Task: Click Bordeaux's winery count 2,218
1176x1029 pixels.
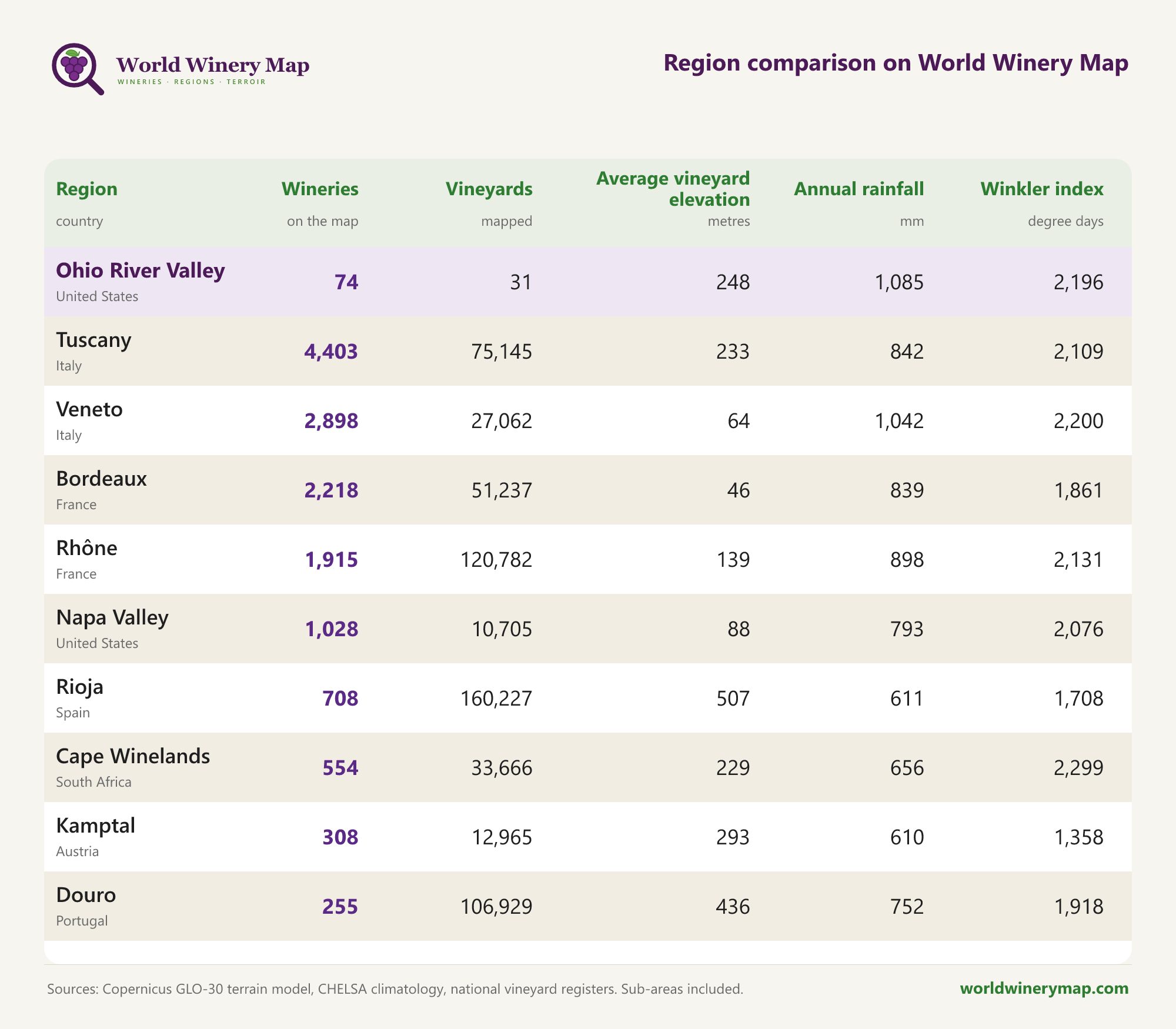Action: (331, 490)
